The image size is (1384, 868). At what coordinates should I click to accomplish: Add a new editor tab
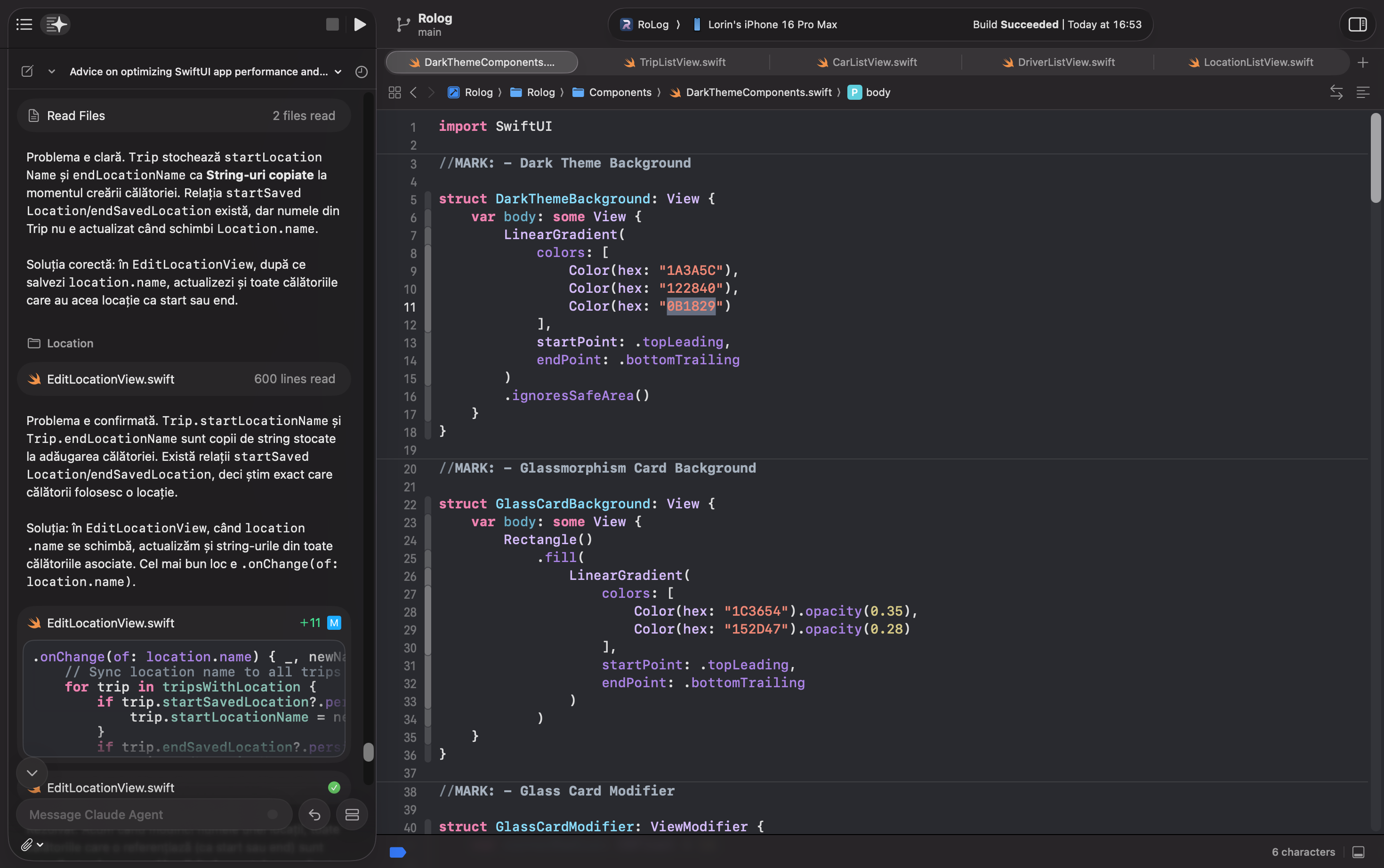point(1363,62)
